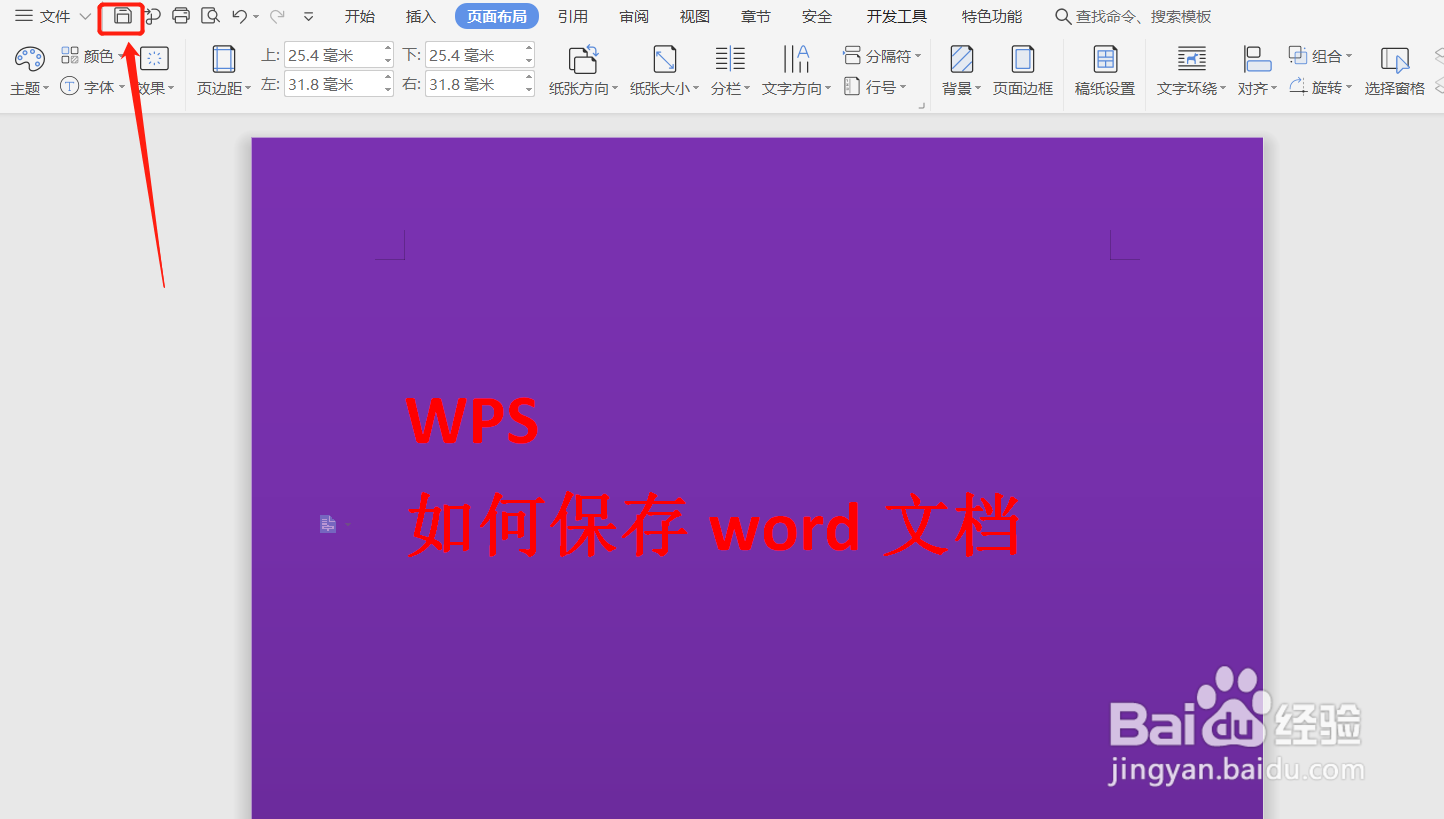Image resolution: width=1444 pixels, height=819 pixels.
Task: Click the Undo arrow icon
Action: (x=239, y=16)
